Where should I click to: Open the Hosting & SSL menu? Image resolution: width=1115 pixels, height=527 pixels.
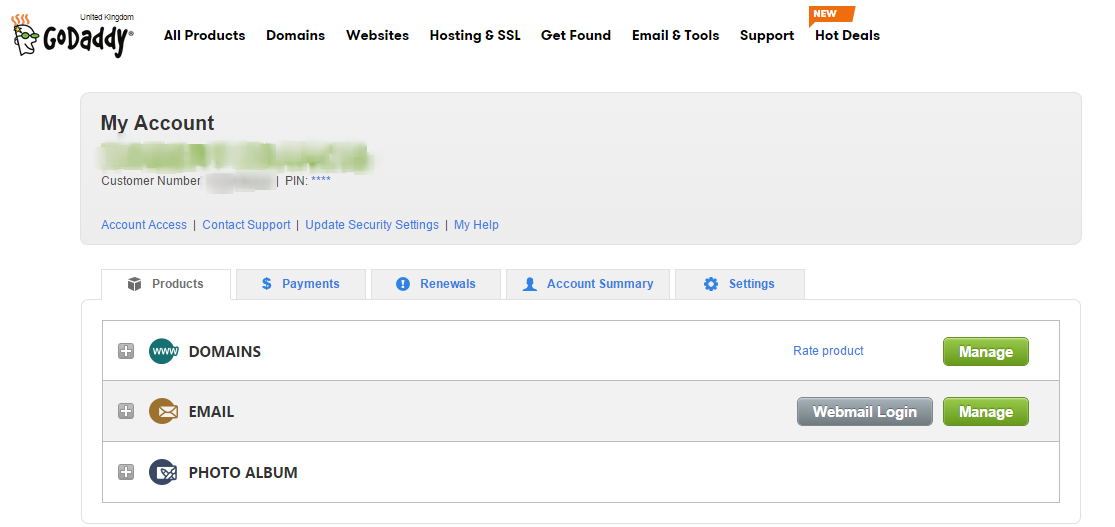[475, 35]
